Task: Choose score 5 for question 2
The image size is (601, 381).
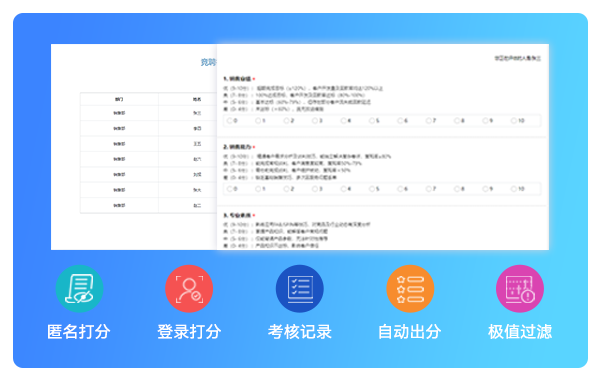Action: (x=372, y=189)
